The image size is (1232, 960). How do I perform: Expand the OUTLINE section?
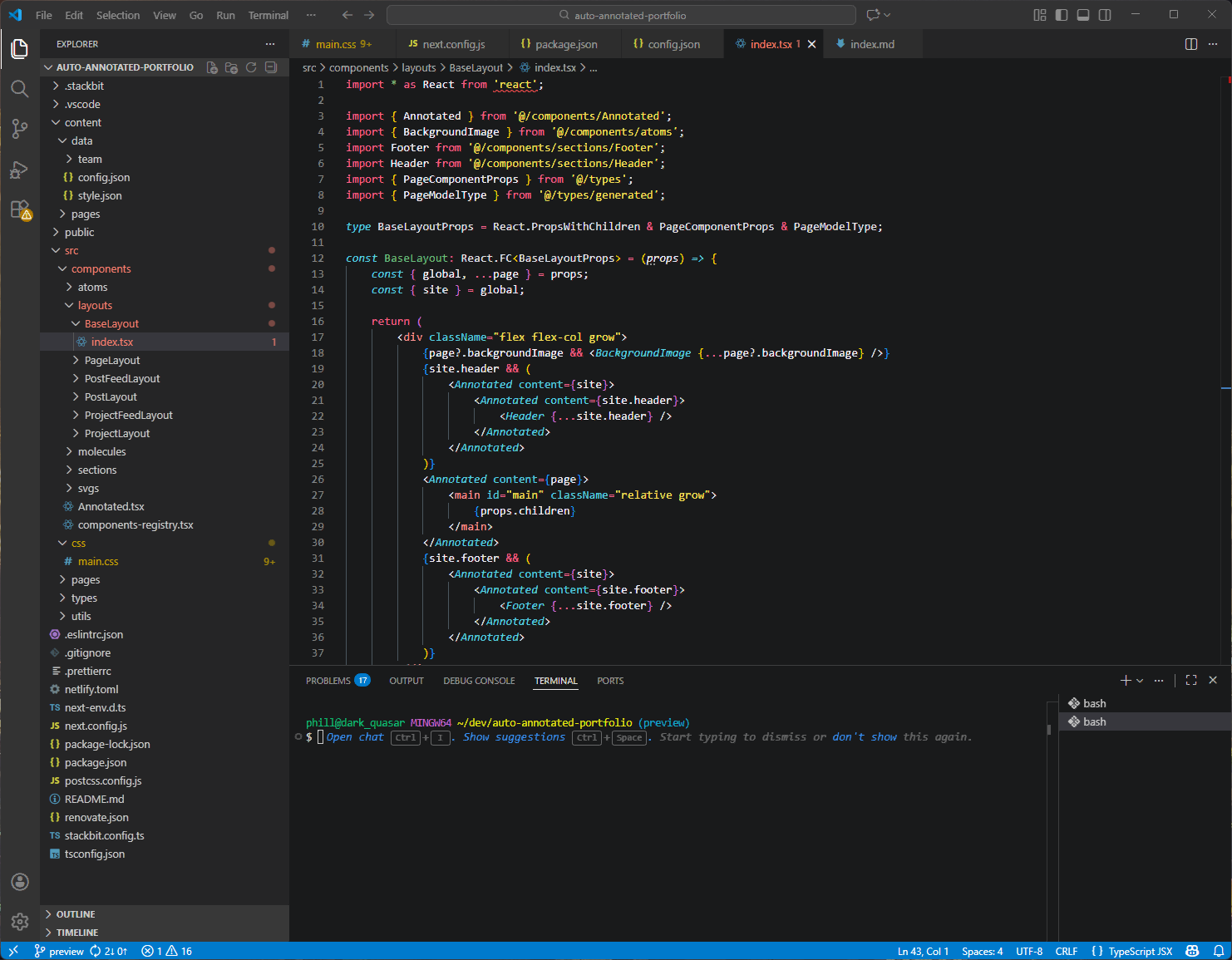[x=76, y=914]
